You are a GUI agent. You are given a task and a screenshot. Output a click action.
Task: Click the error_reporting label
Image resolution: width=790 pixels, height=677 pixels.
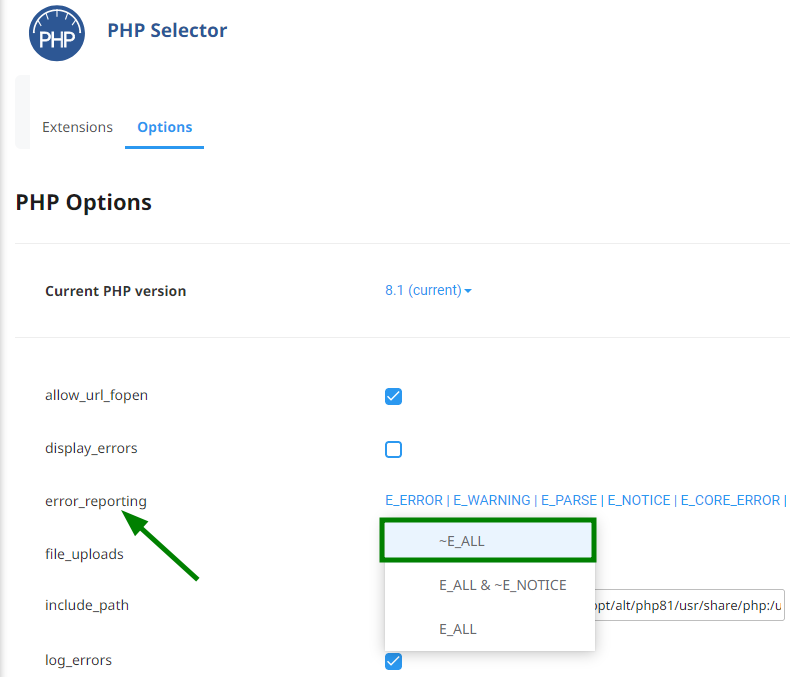(96, 502)
